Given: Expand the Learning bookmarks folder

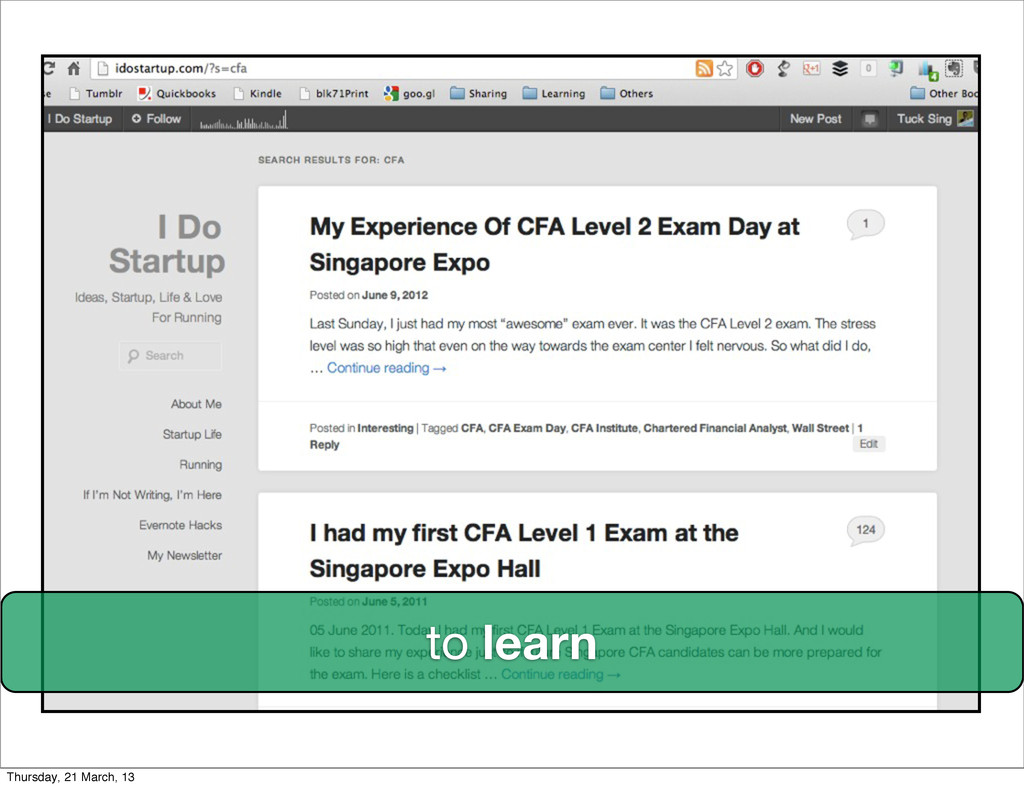Looking at the screenshot, I should coord(554,93).
